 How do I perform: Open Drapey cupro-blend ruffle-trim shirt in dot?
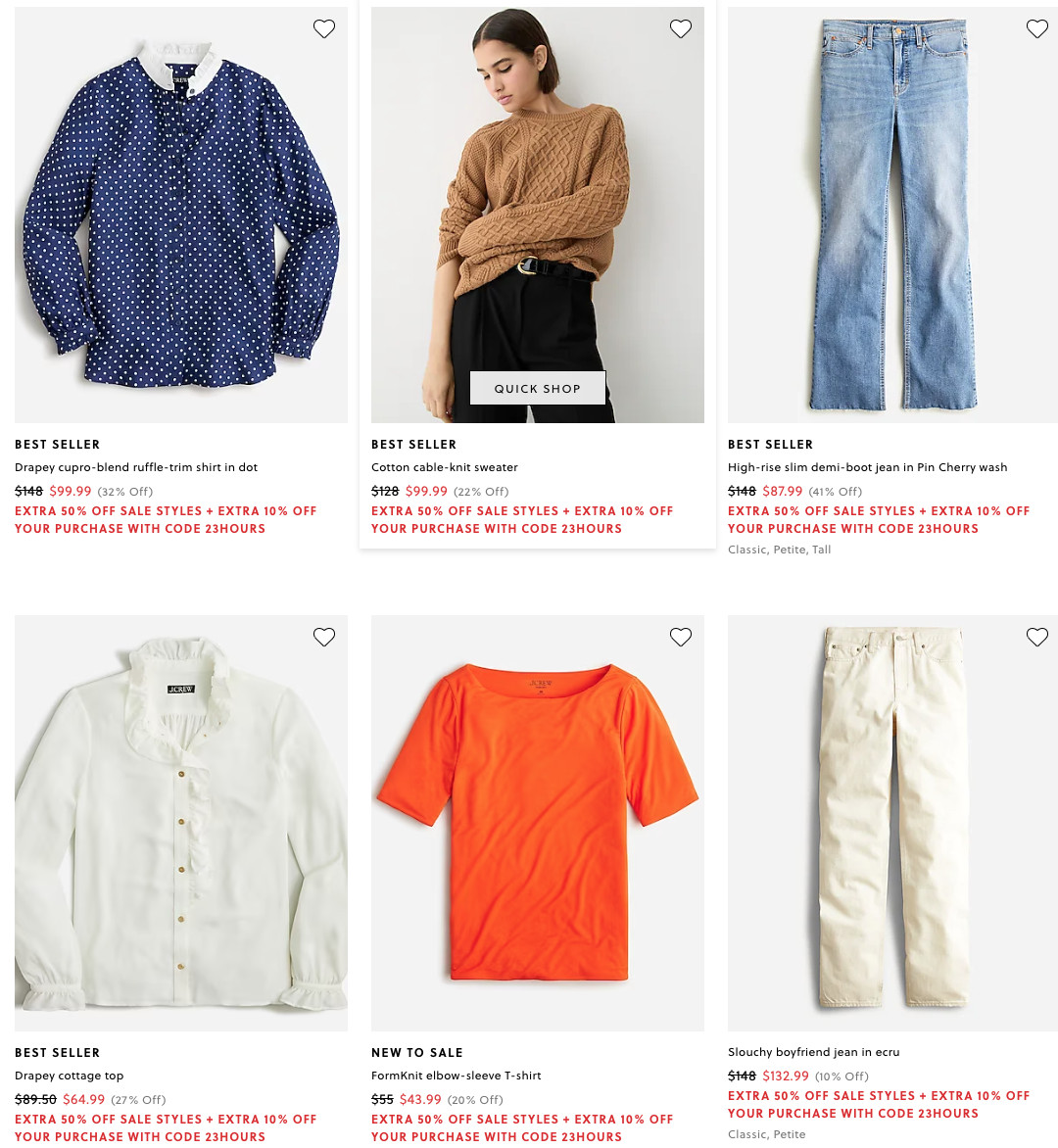[136, 467]
